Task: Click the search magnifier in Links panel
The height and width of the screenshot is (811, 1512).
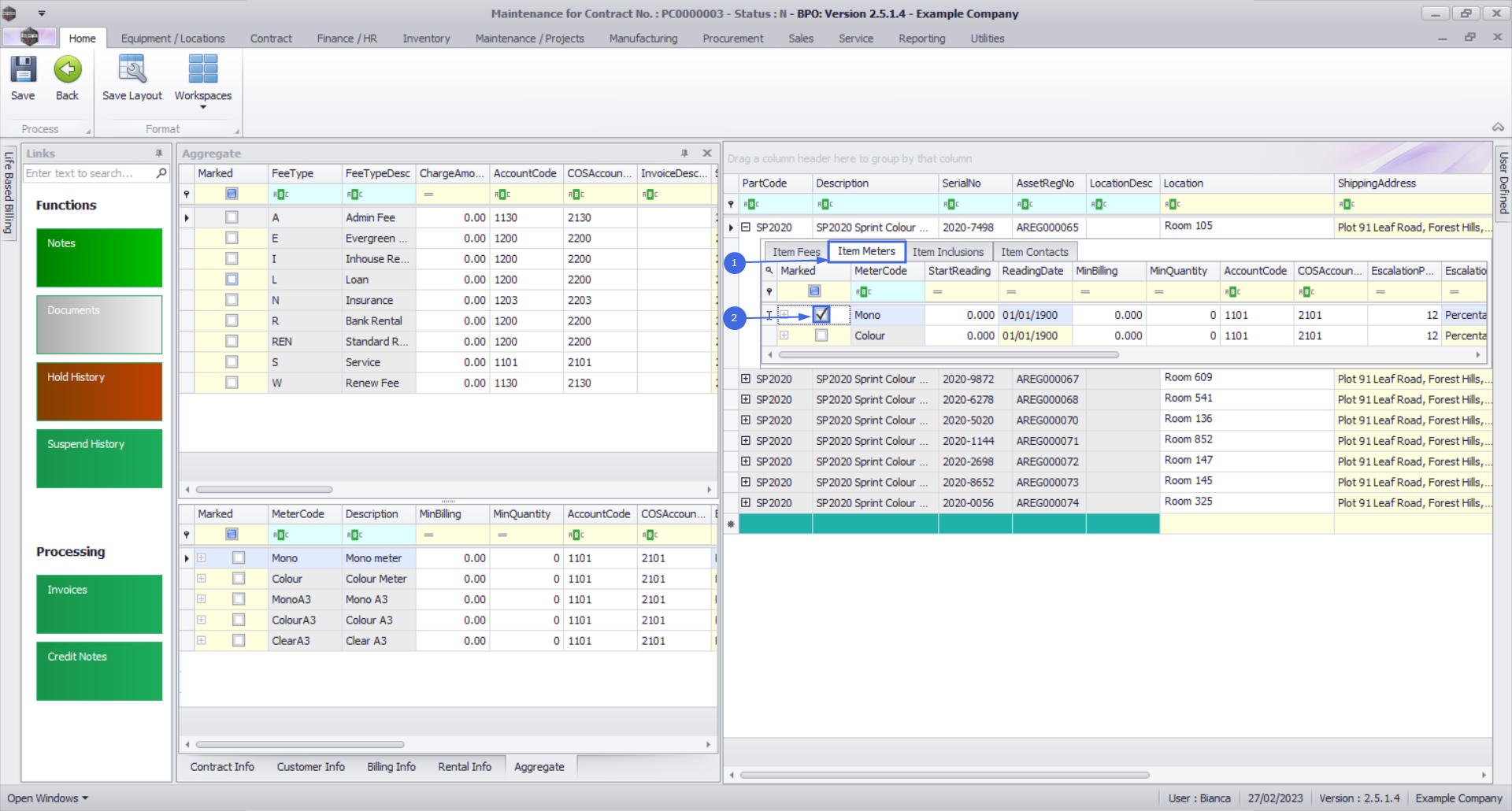Action: tap(161, 173)
